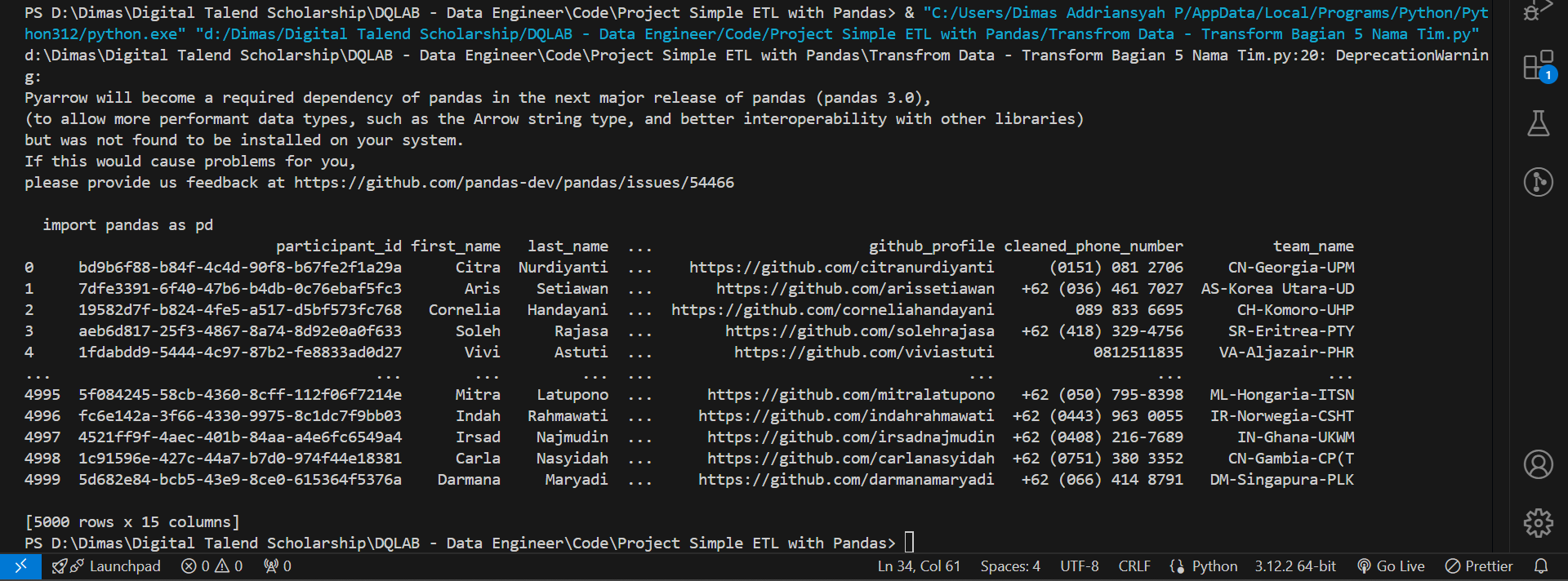Open the Accounts profile icon

1538,464
